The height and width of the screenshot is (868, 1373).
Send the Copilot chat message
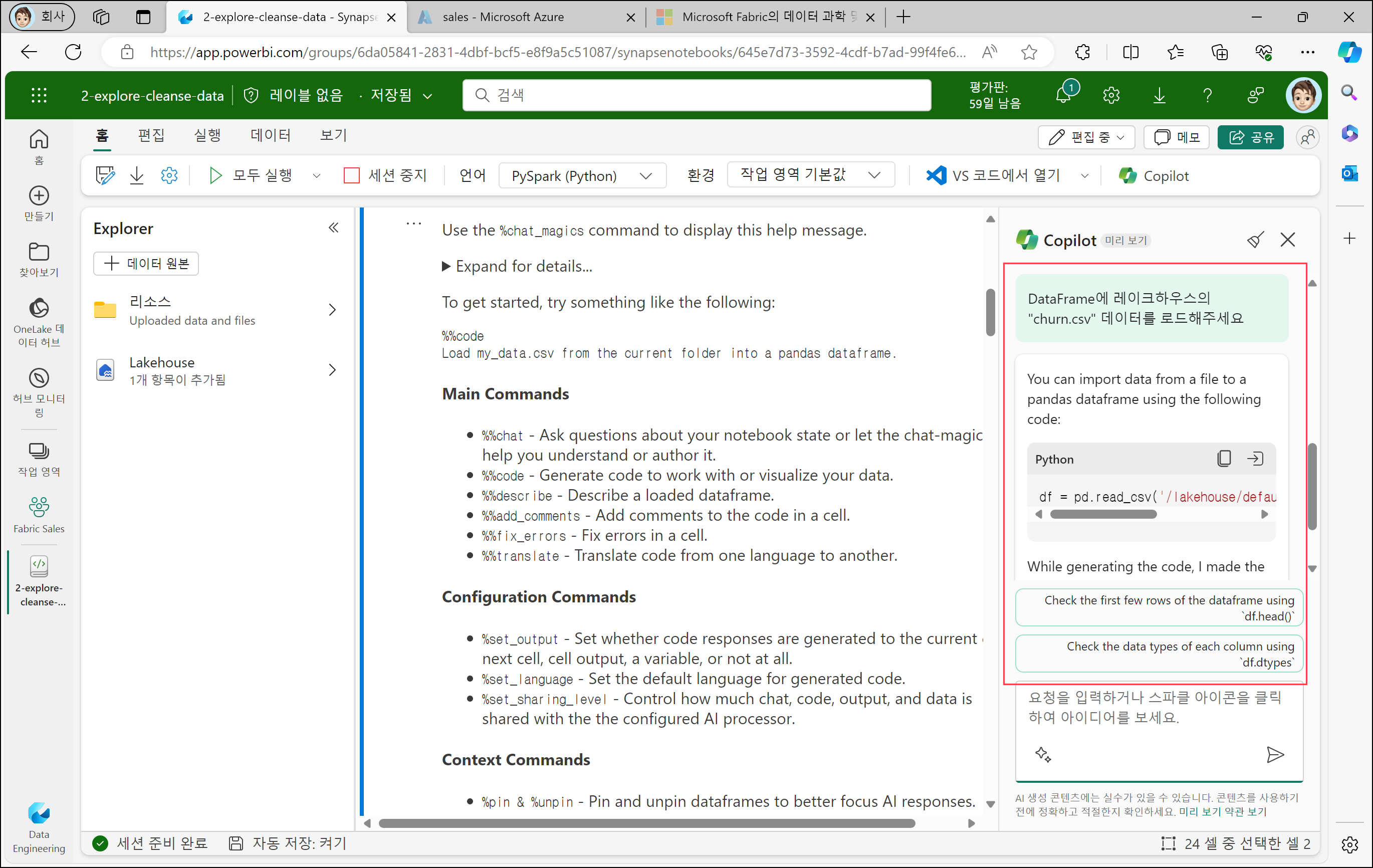pos(1275,755)
